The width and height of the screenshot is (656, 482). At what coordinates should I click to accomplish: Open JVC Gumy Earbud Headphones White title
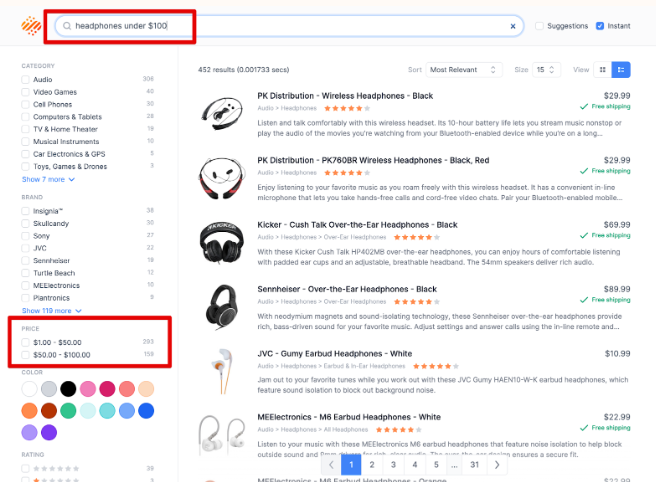[x=335, y=354]
